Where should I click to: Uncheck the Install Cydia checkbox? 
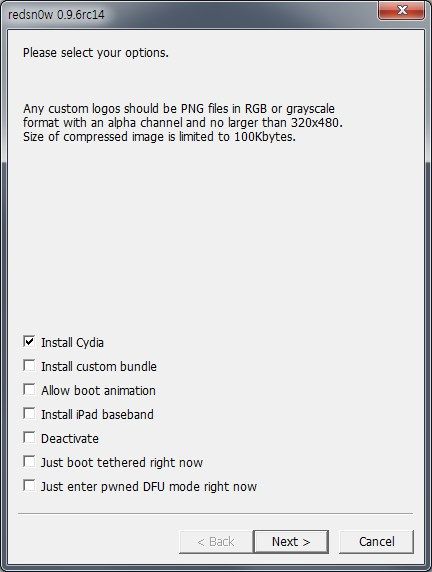pyautogui.click(x=29, y=341)
